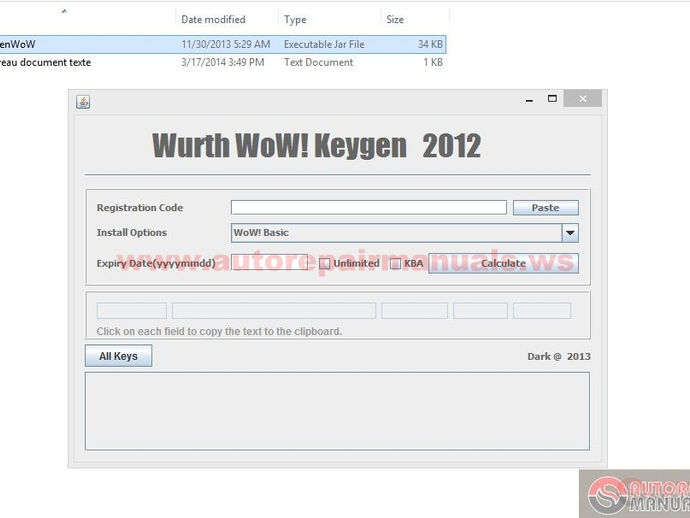Open the Install Options dropdown arrow

coord(570,233)
